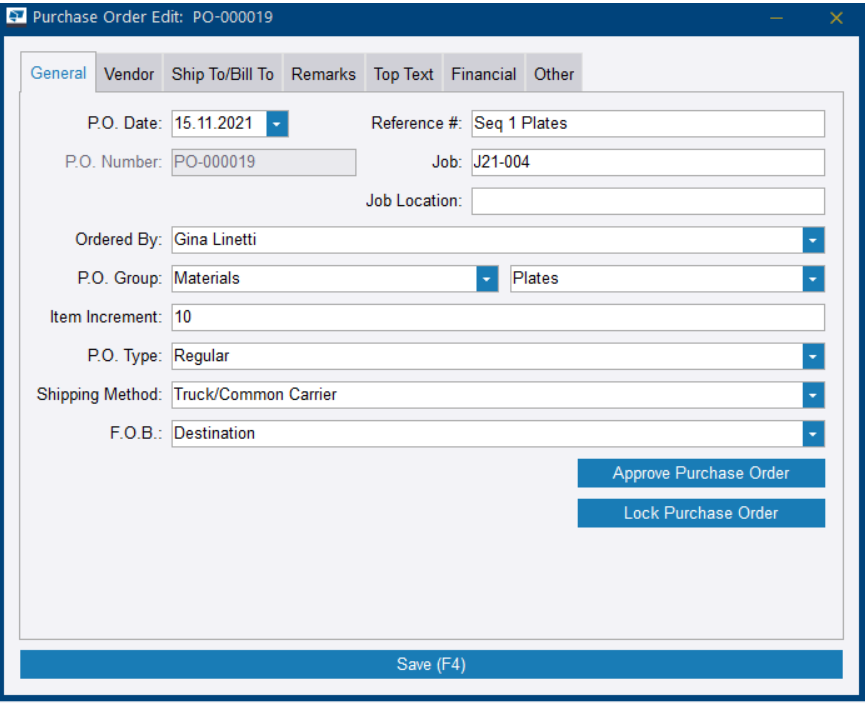Click the title text Purchase Order Edit: PO-000019
This screenshot has height=703, width=865.
(153, 17)
